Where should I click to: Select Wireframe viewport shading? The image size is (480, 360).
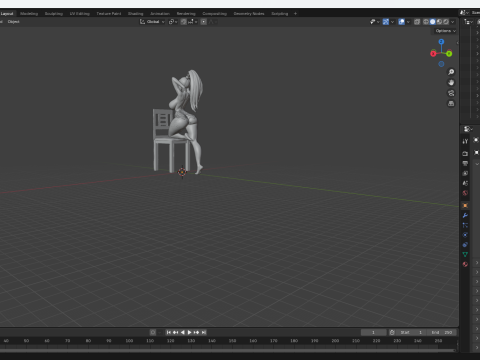[426, 22]
